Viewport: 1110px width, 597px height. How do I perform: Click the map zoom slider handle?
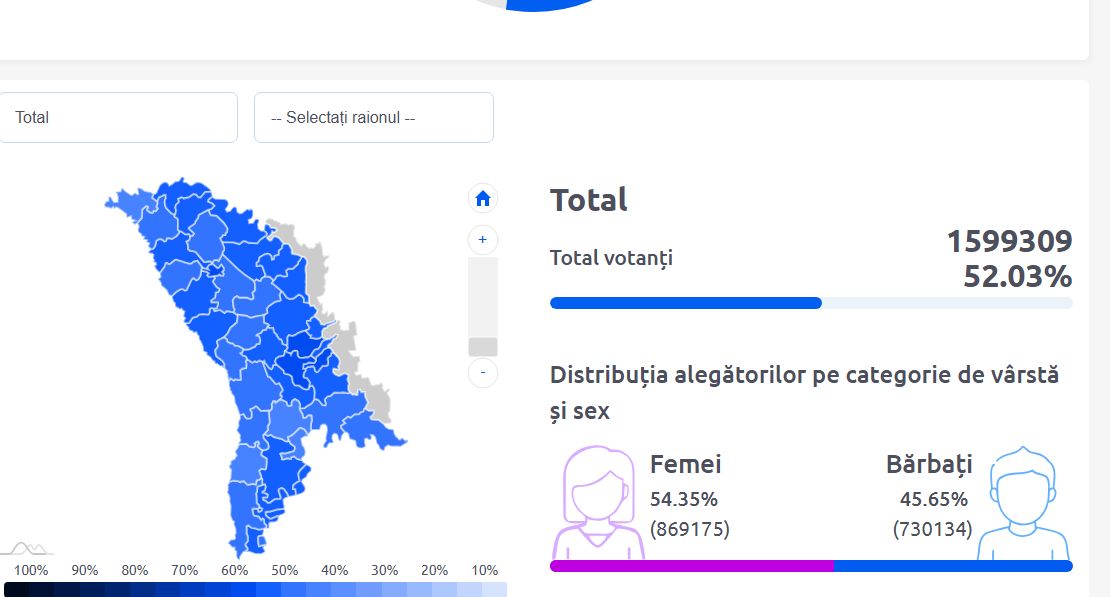tap(483, 347)
